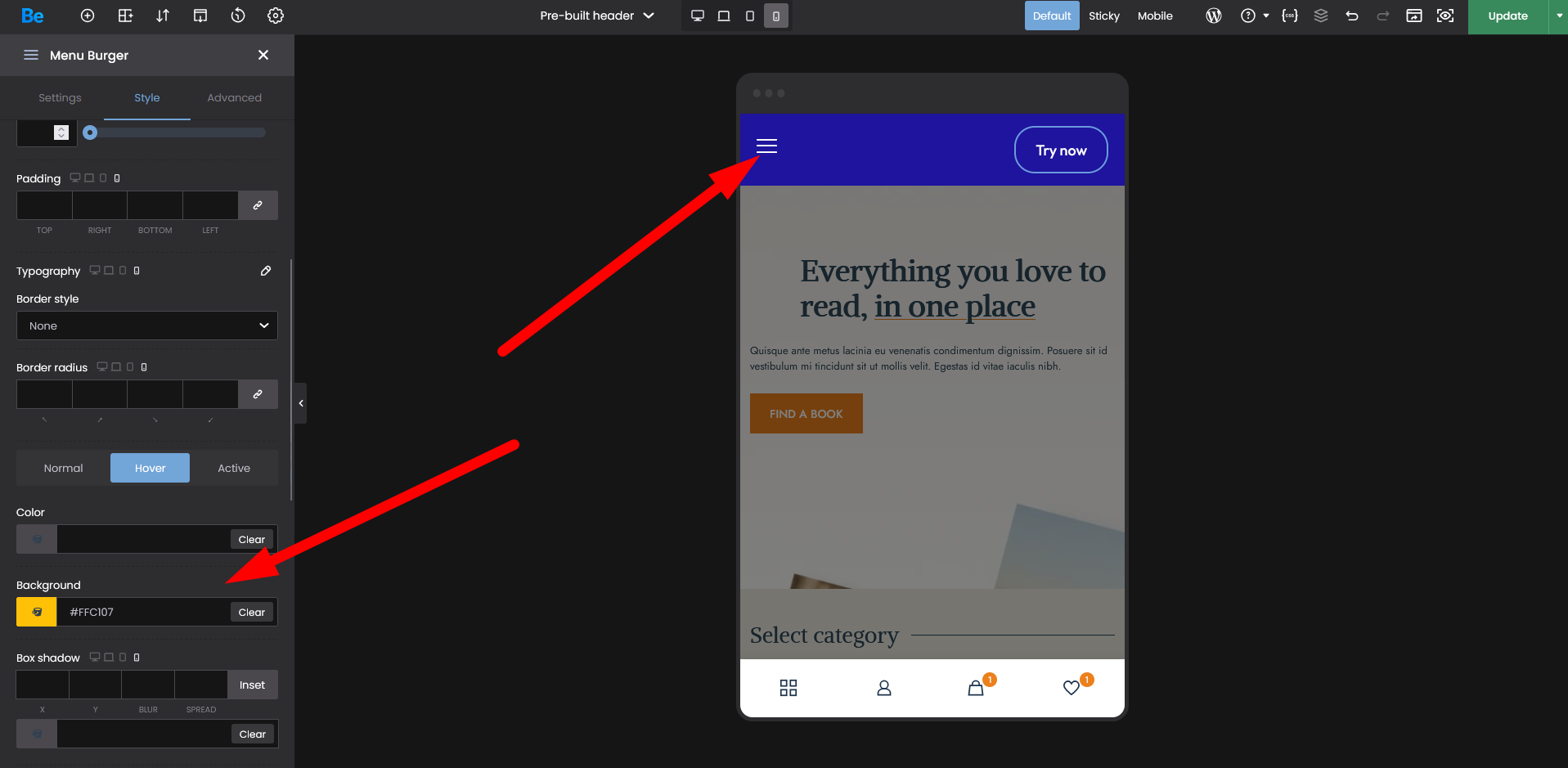Click the WordPress dashboard icon
Image resolution: width=1568 pixels, height=768 pixels.
pyautogui.click(x=1214, y=16)
